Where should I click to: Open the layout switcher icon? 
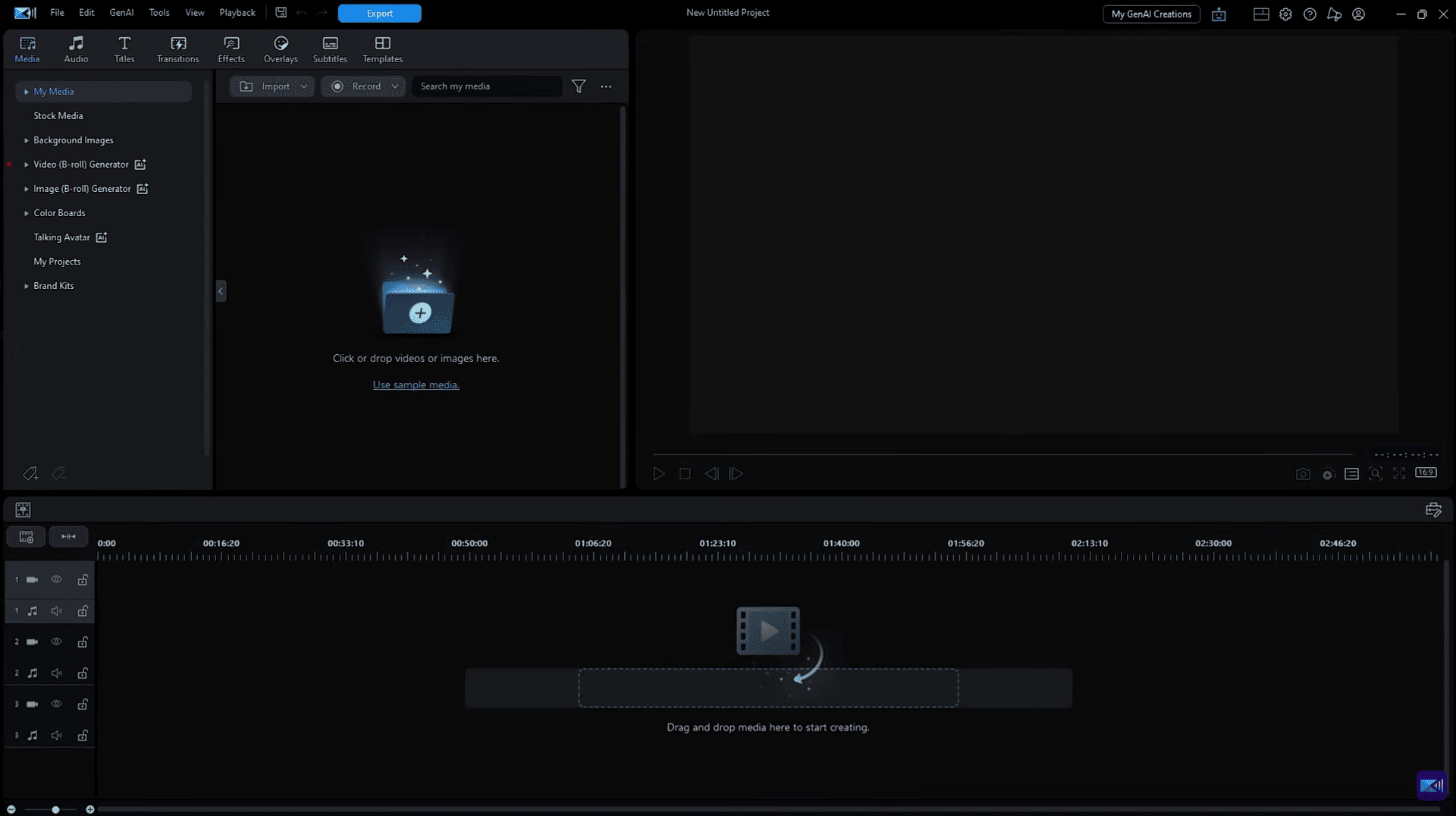click(1261, 14)
